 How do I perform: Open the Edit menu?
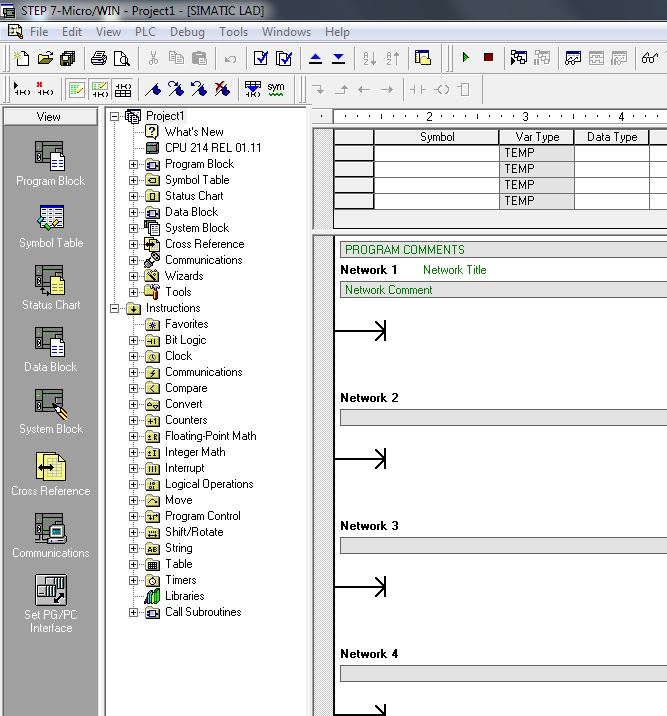[x=72, y=32]
